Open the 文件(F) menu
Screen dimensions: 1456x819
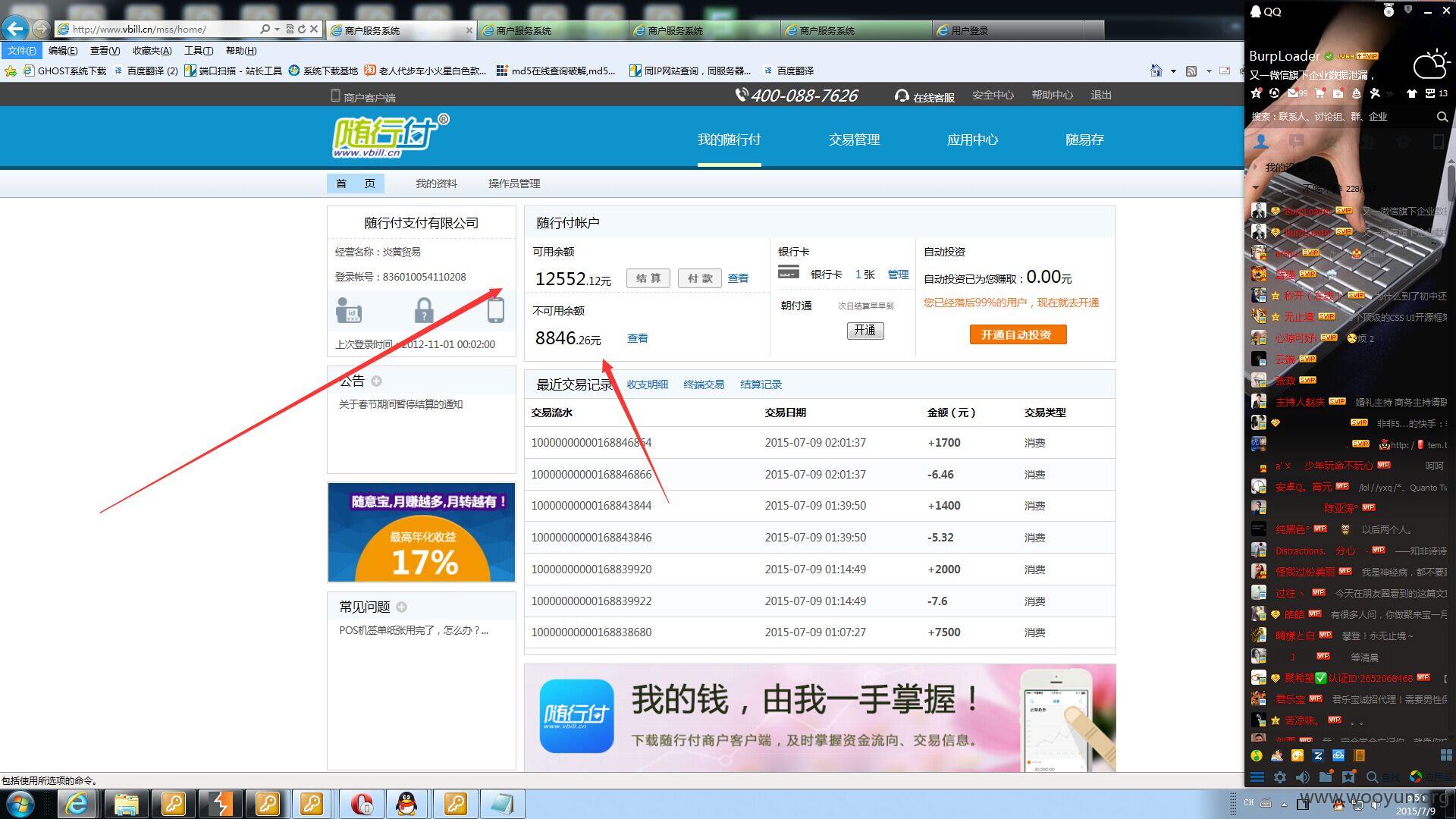tap(21, 51)
